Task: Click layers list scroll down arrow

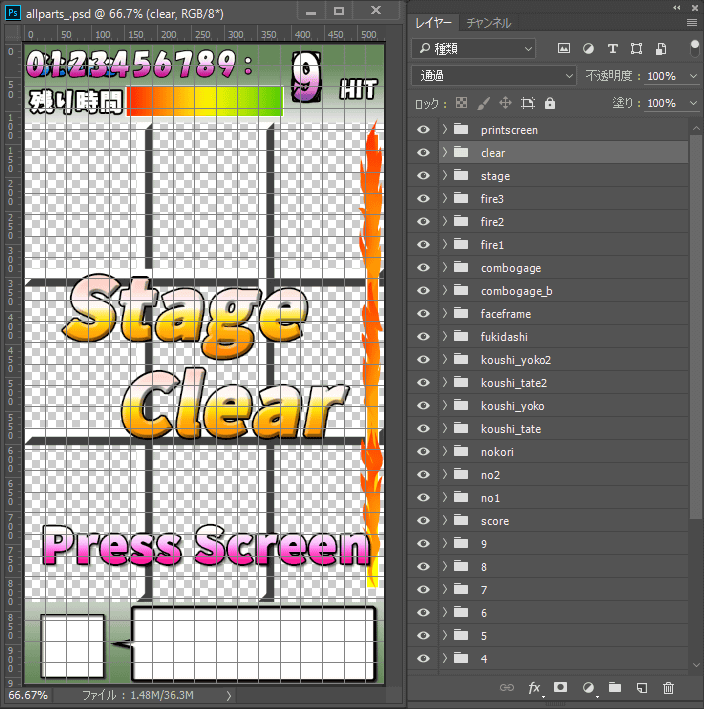Action: 696,665
